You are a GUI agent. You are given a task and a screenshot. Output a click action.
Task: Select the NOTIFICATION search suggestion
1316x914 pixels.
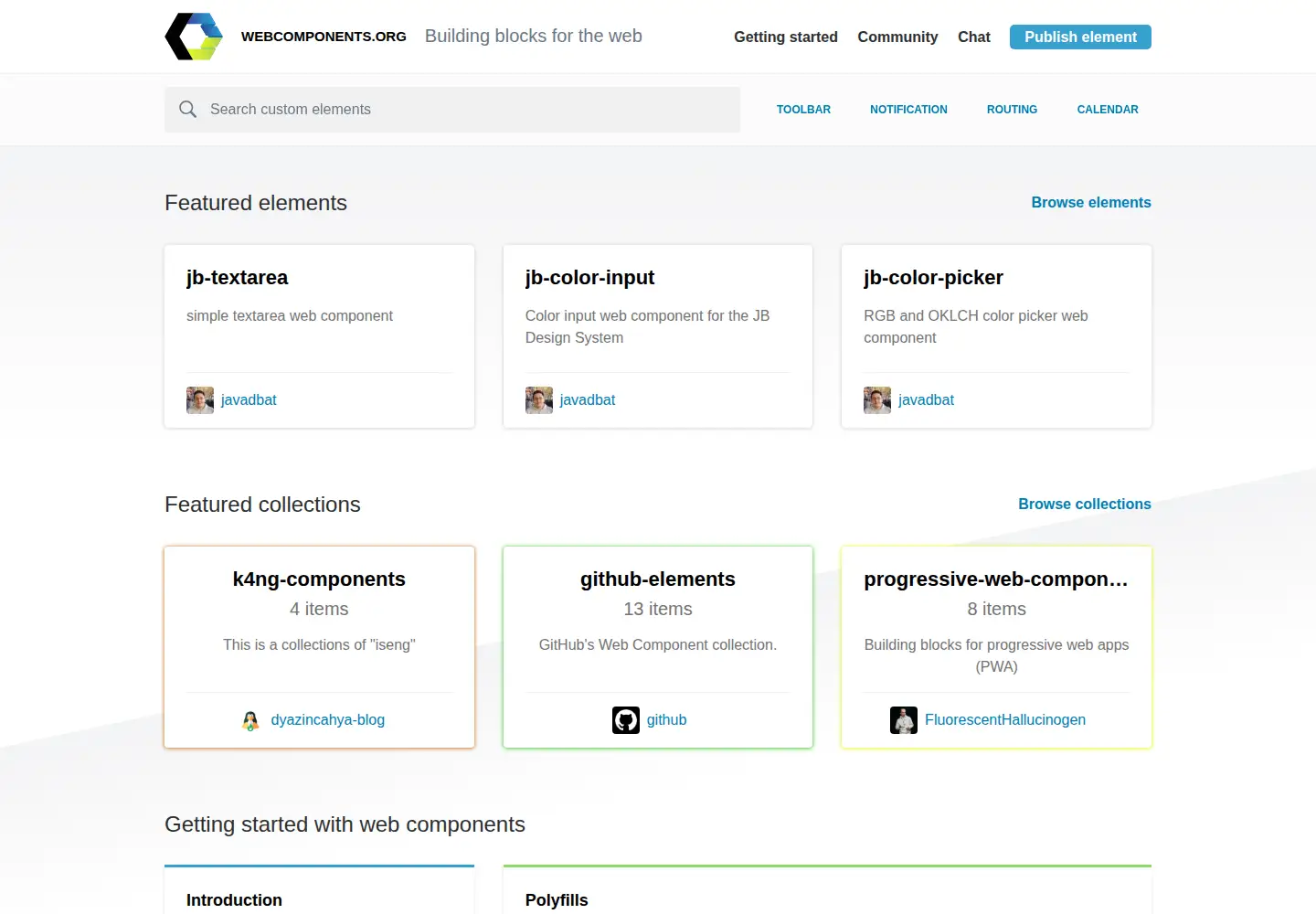tap(908, 110)
